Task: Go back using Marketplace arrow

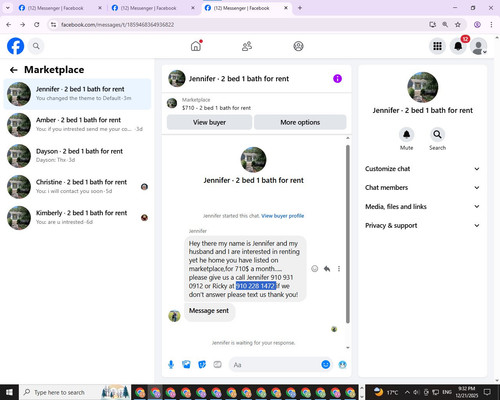Action: click(14, 70)
